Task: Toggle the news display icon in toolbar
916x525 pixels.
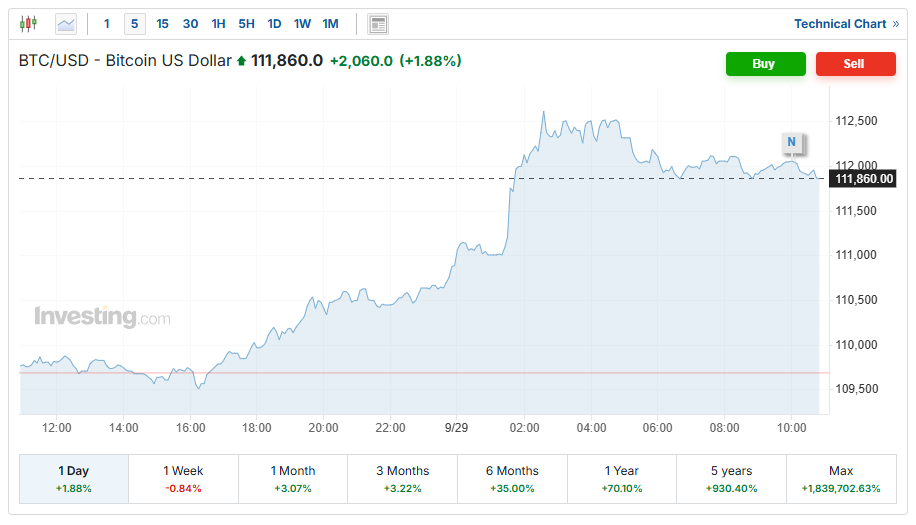Action: (x=378, y=24)
